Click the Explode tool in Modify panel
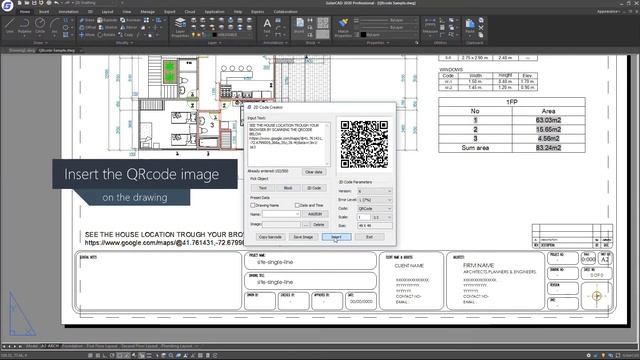This screenshot has width=640, height=360. click(107, 20)
